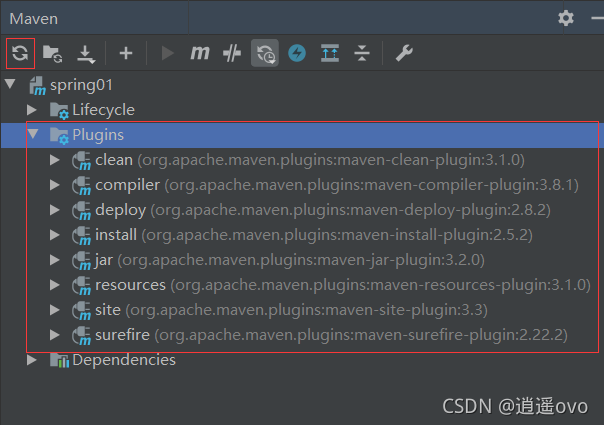
Task: Collapse all tree nodes
Action: 362,53
